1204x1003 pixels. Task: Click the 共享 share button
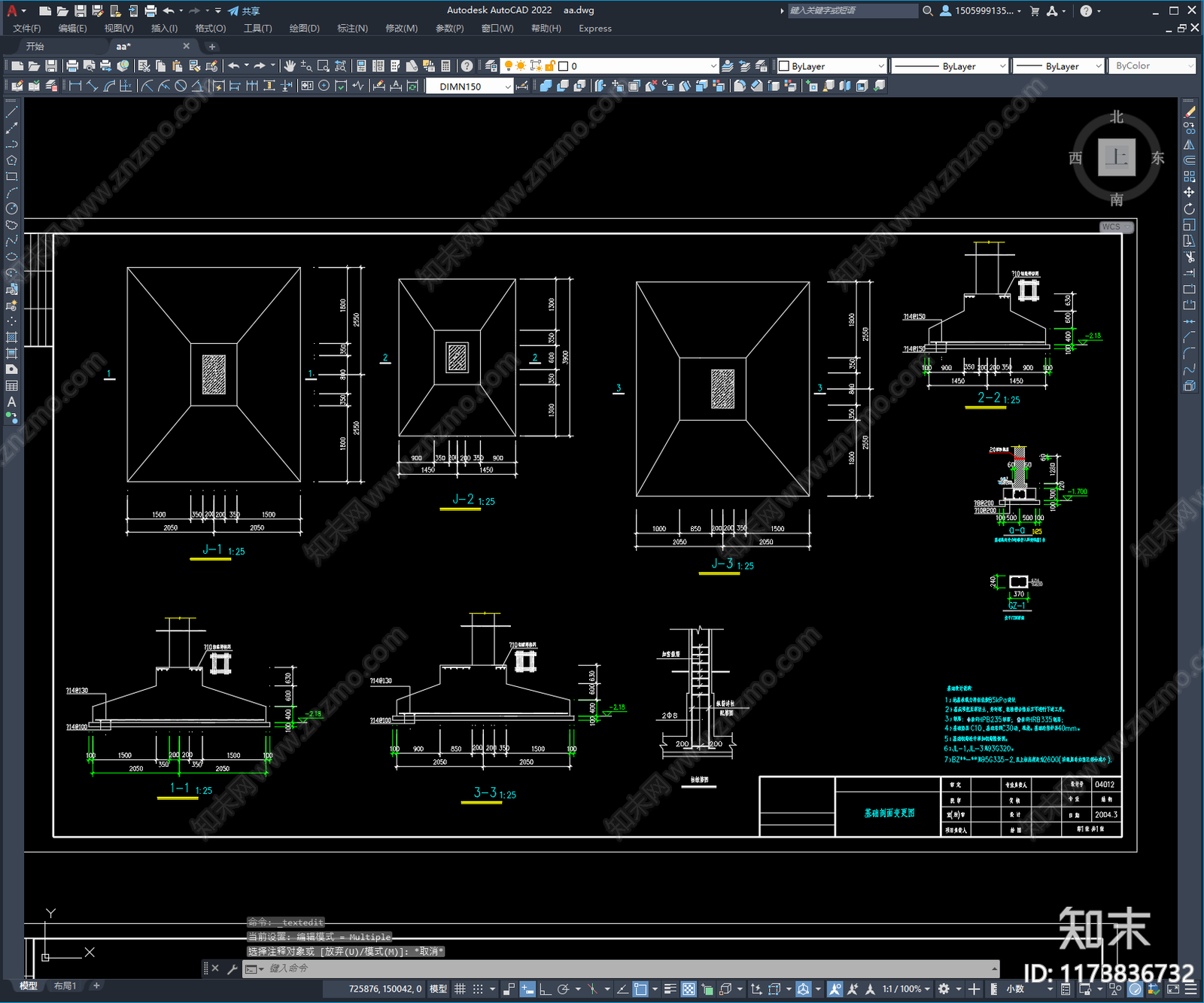tap(244, 11)
